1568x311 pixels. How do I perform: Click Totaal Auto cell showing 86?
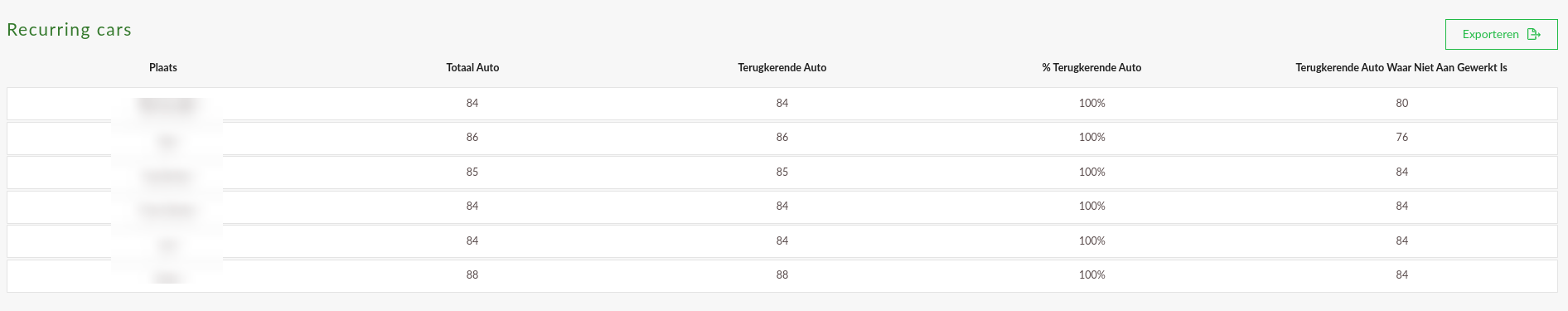(x=472, y=138)
